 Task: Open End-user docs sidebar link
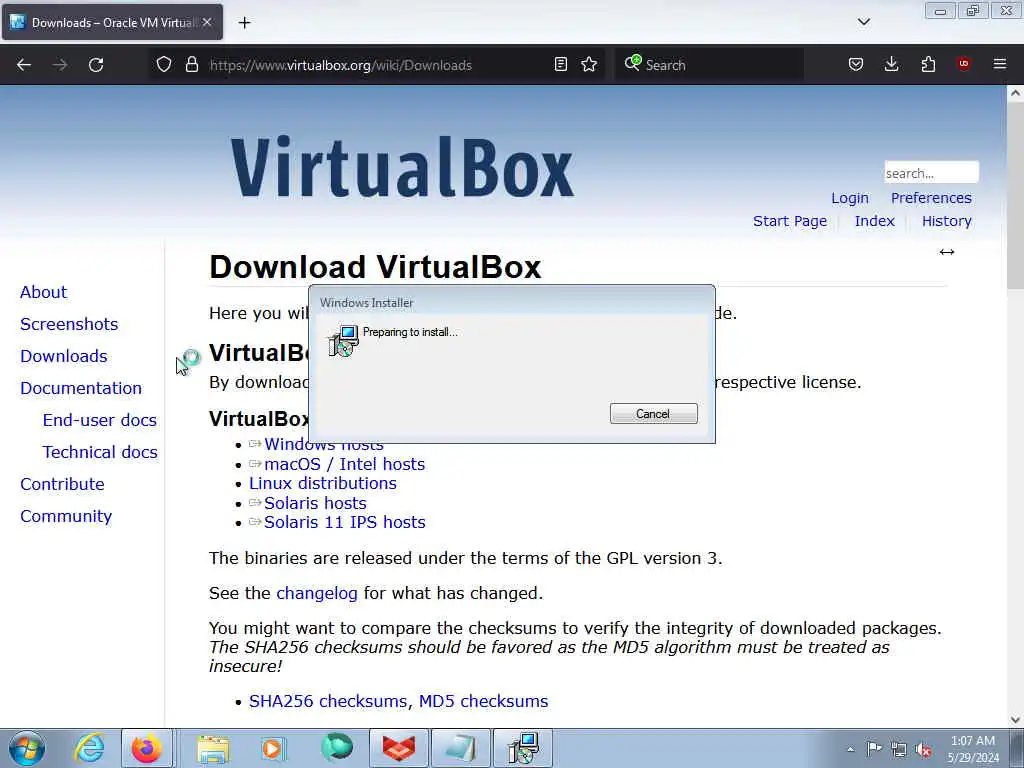tap(99, 420)
